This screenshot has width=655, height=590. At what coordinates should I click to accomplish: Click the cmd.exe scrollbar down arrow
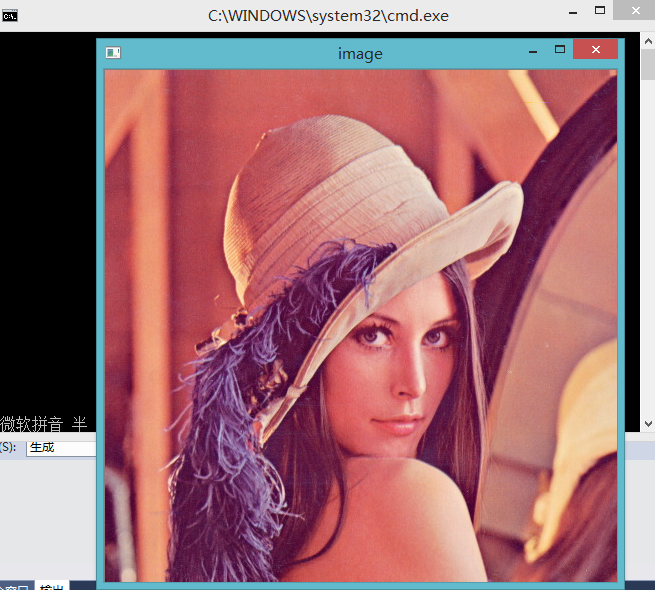648,424
